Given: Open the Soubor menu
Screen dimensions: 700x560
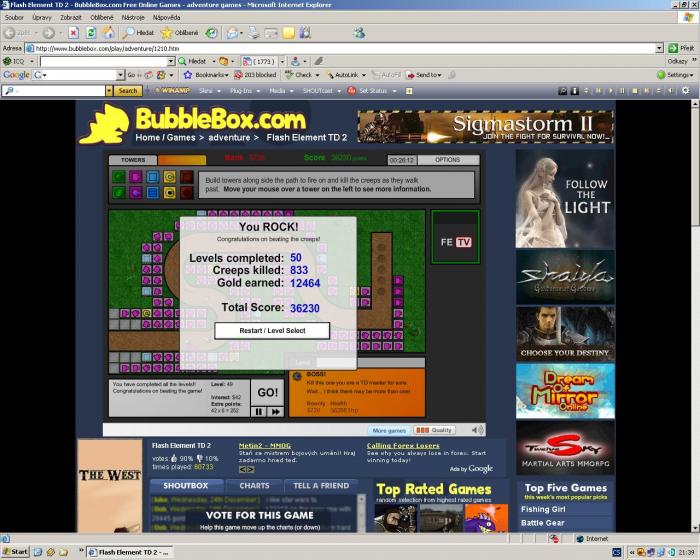Looking at the screenshot, I should (x=14, y=17).
